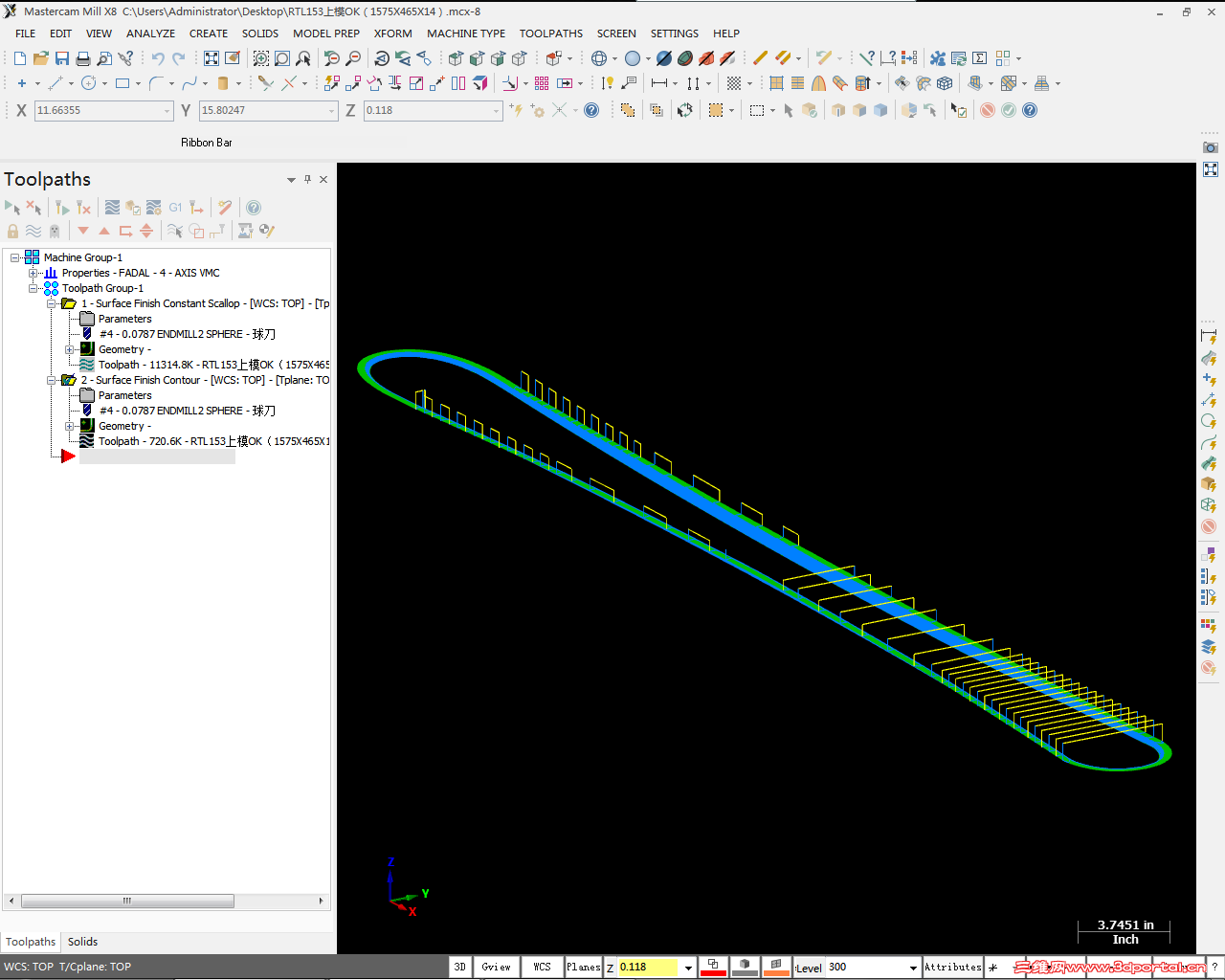Screen dimensions: 1225x980
Task: Click the gray solid color swatch
Action: (745, 967)
